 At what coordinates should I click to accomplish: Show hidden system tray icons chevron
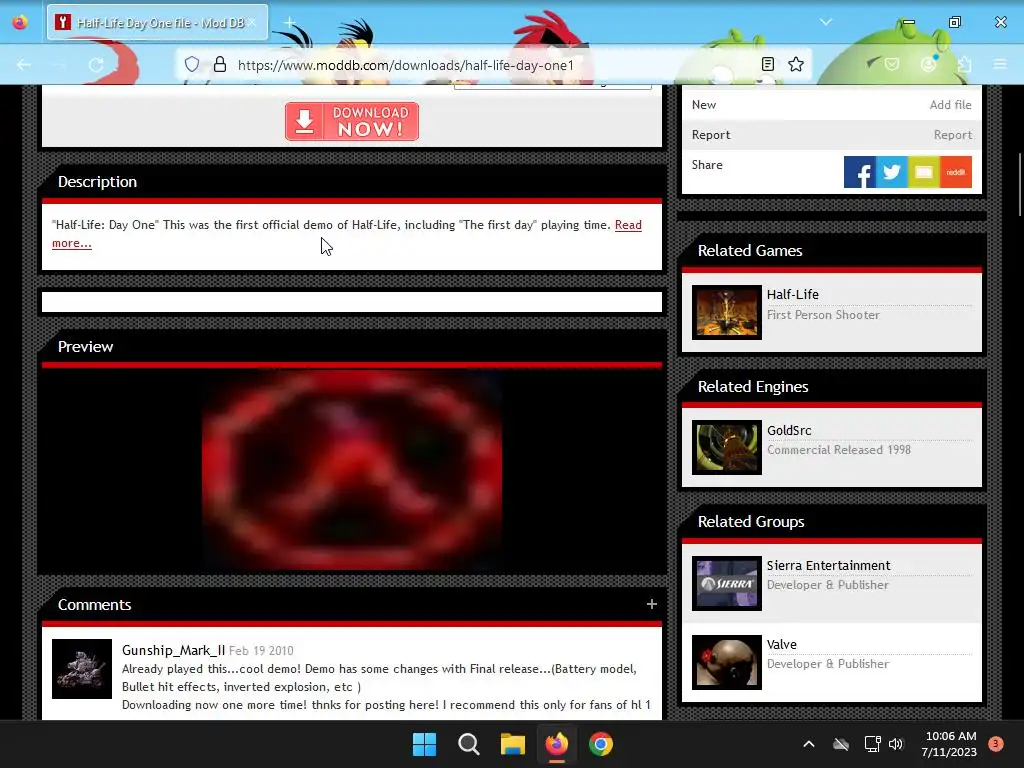tap(808, 744)
